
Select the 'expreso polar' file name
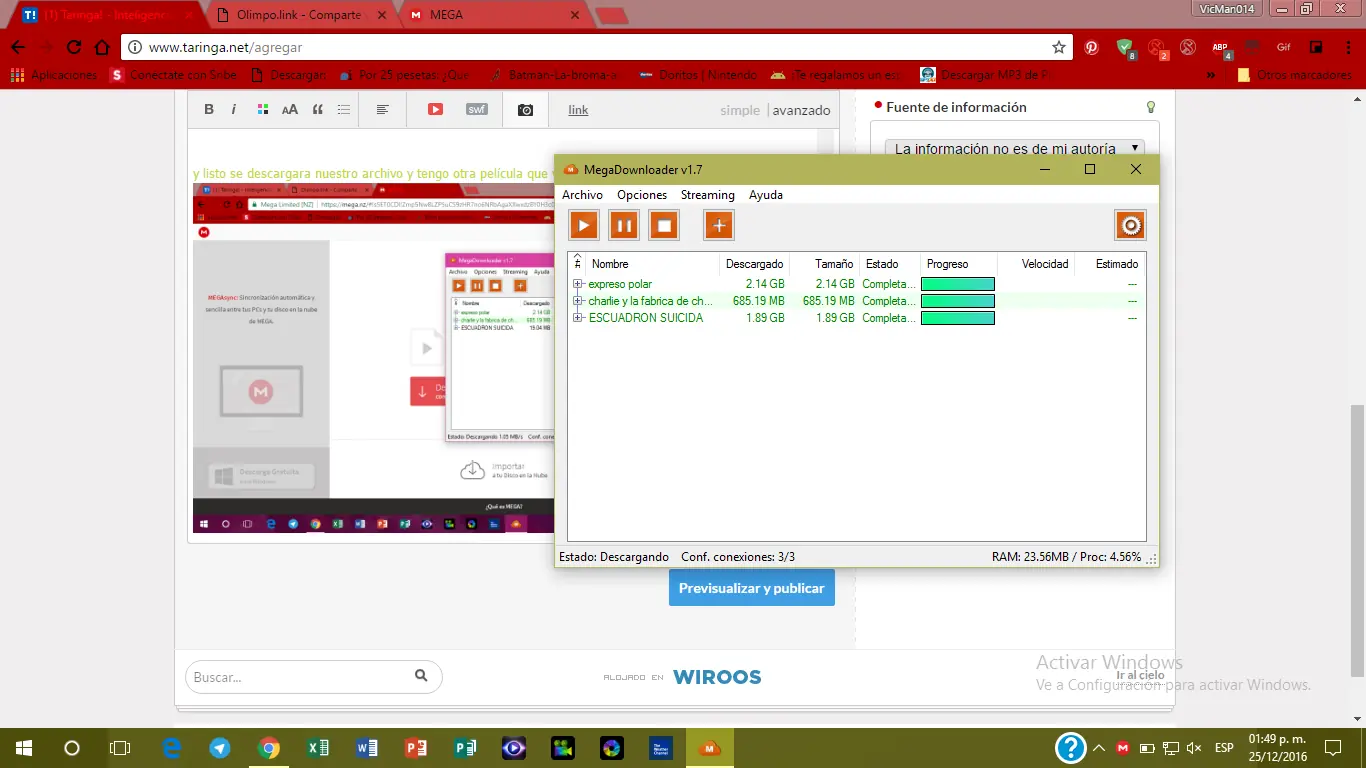(620, 284)
